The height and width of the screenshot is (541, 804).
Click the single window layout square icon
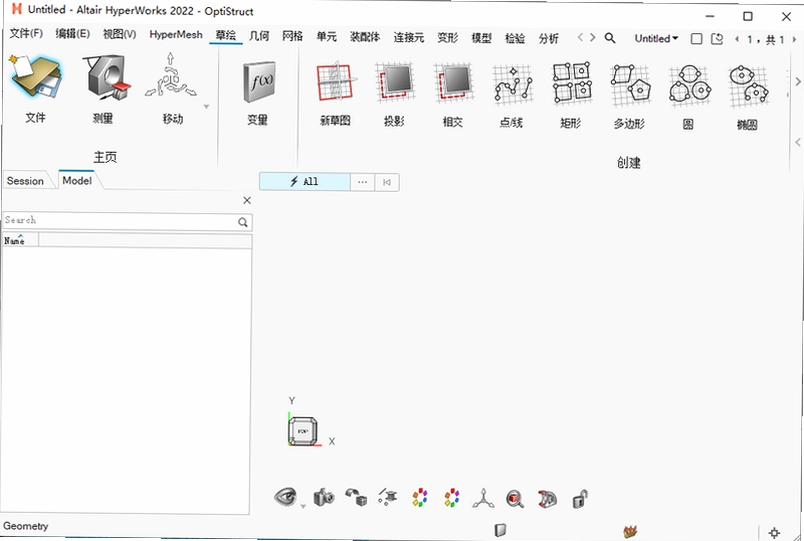696,39
